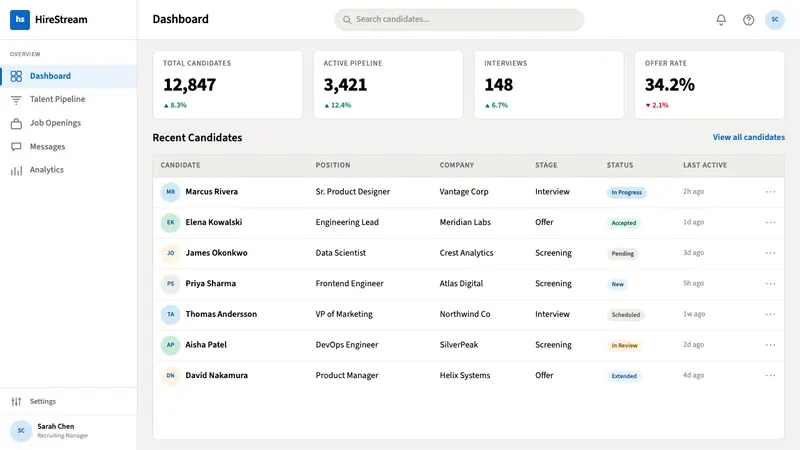
Task: Open the SC profile avatar in header
Action: click(774, 19)
